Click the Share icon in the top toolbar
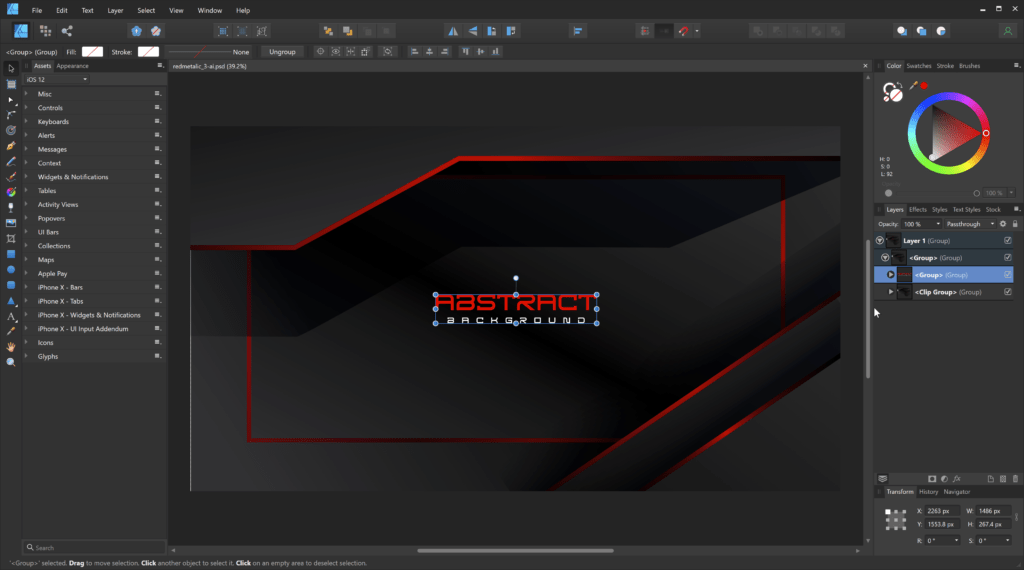Screen dimensions: 1024x570 67,31
